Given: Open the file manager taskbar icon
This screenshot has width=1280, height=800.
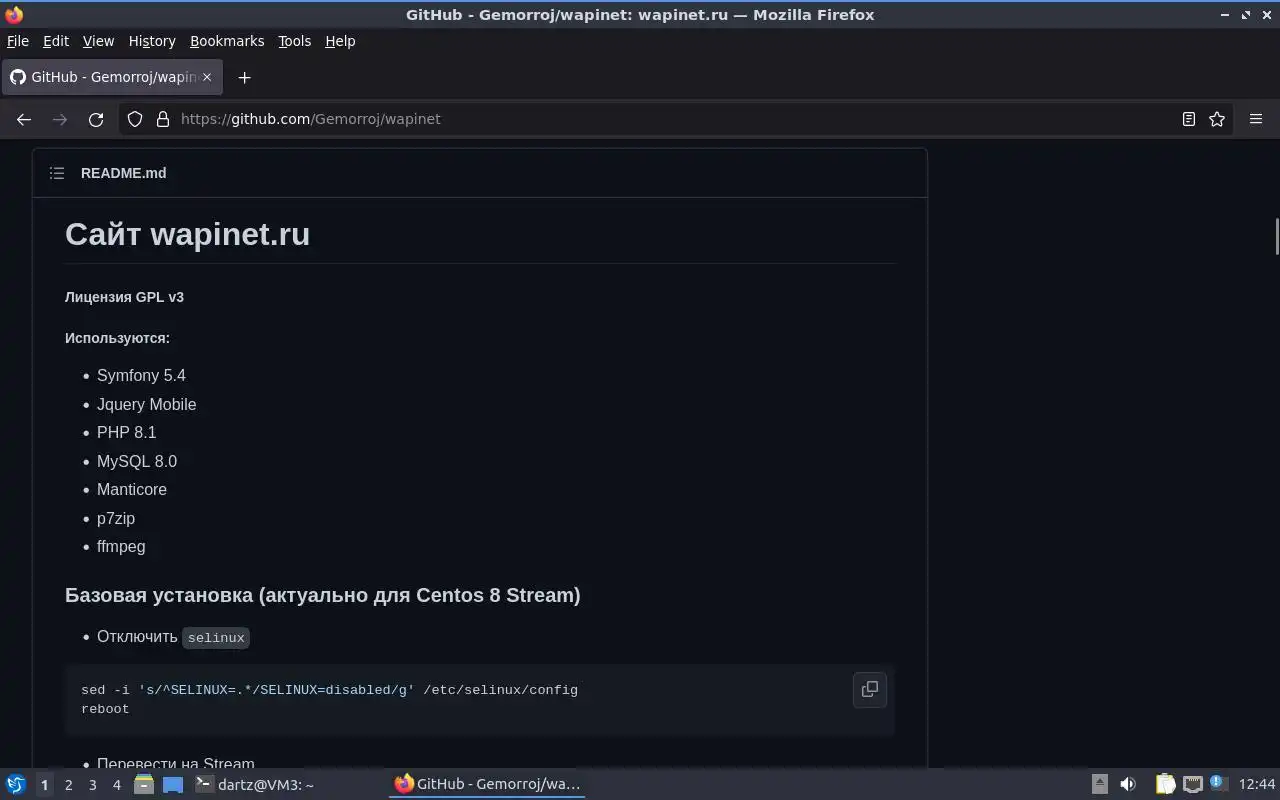Looking at the screenshot, I should click(x=144, y=784).
